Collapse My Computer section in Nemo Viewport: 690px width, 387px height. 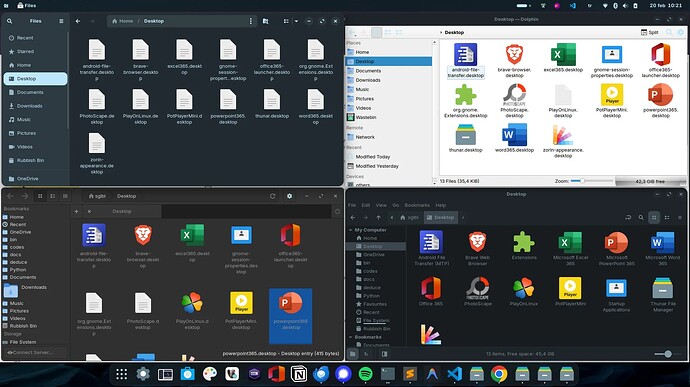pyautogui.click(x=351, y=230)
